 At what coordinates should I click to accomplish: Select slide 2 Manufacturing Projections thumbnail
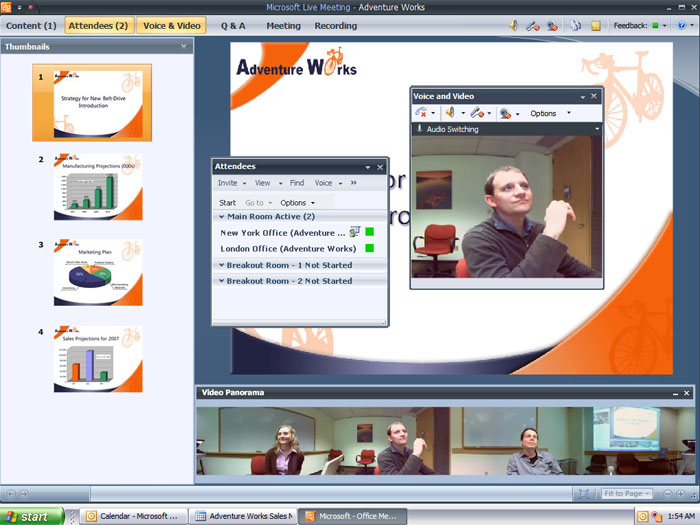tap(98, 187)
